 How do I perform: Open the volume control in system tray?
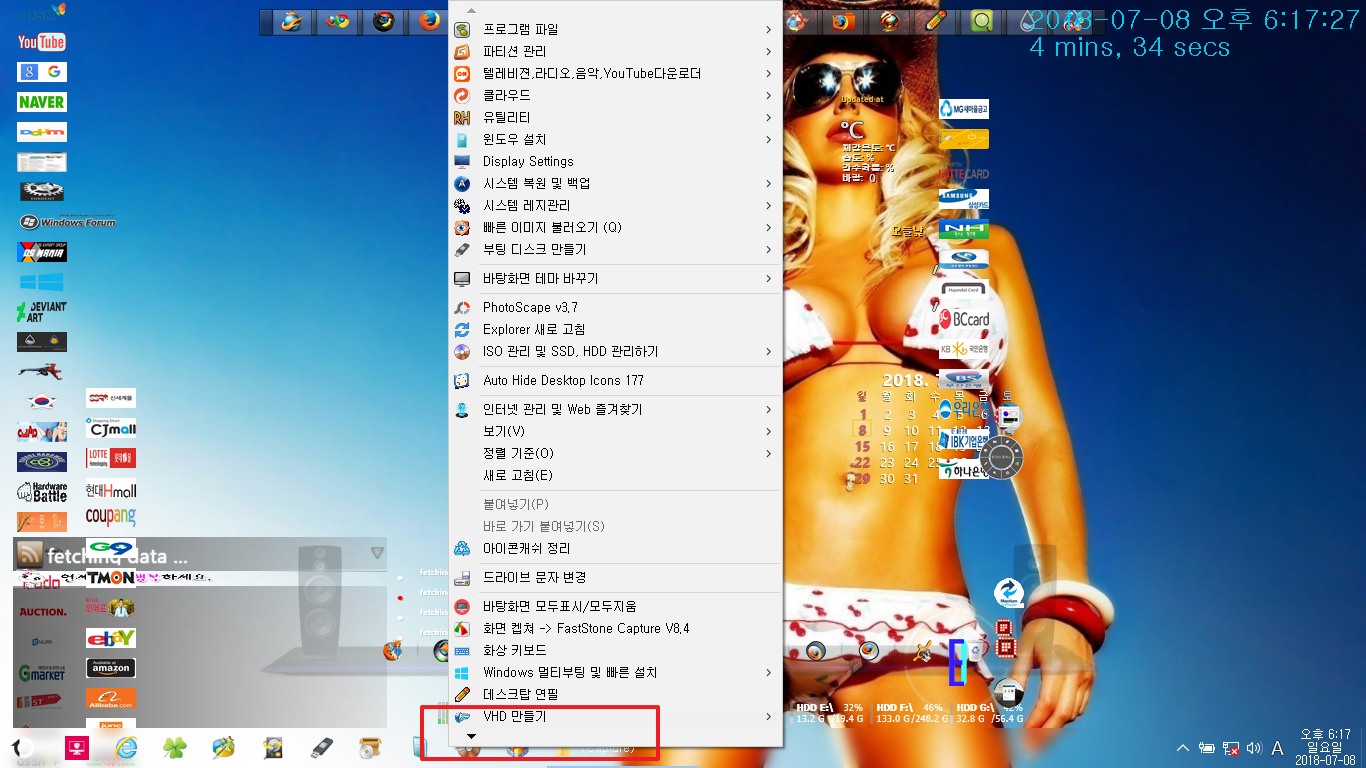tap(1254, 748)
